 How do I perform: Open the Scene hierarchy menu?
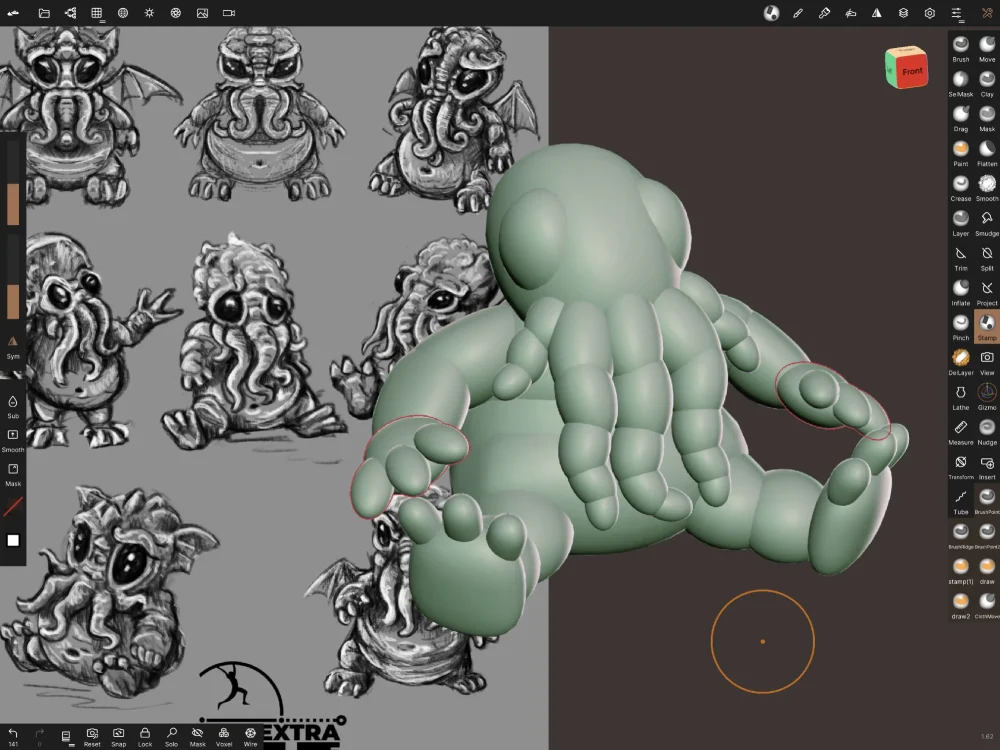[x=70, y=13]
